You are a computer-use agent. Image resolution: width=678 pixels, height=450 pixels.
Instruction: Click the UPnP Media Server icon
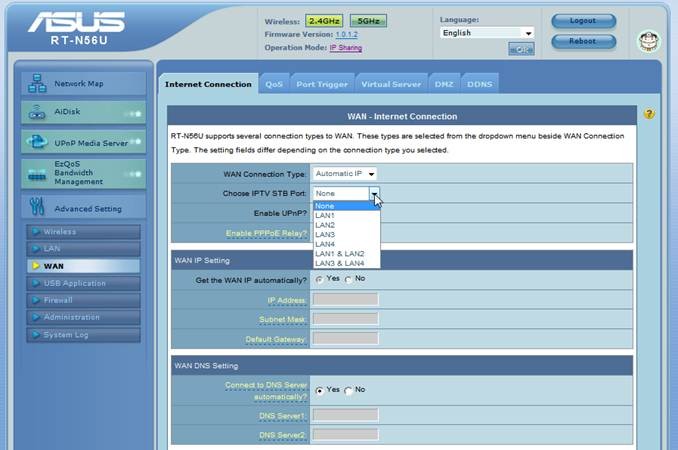pos(37,143)
